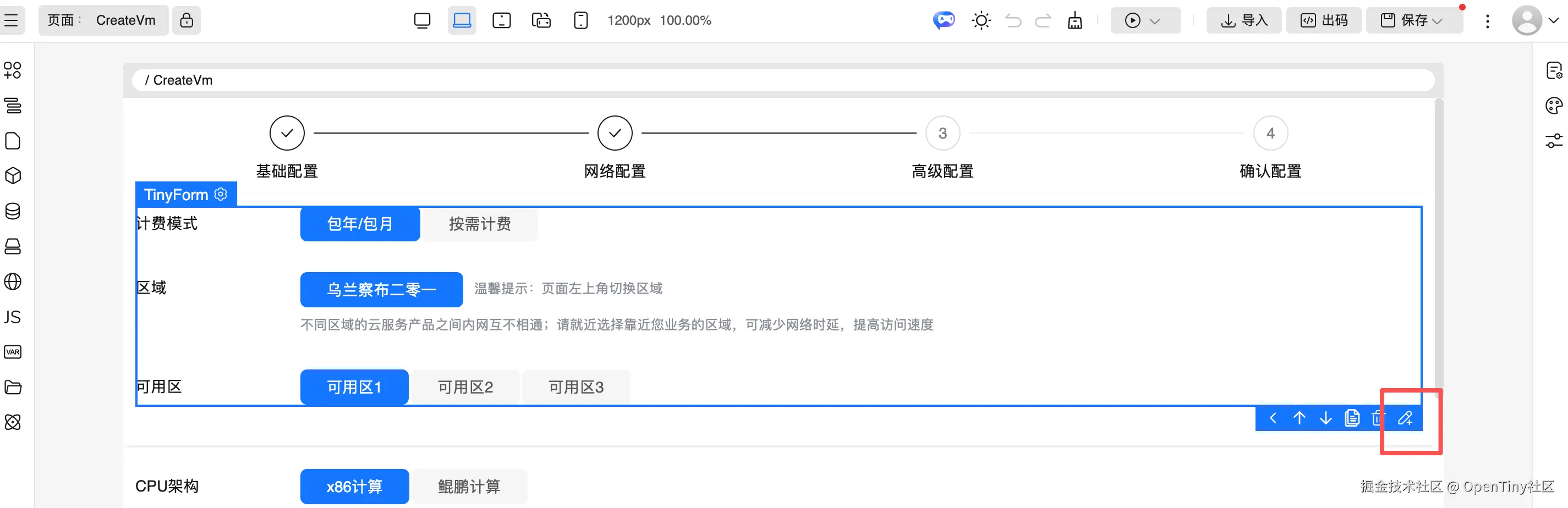This screenshot has width=1568, height=508.
Task: Open the data source panel
Action: click(12, 211)
